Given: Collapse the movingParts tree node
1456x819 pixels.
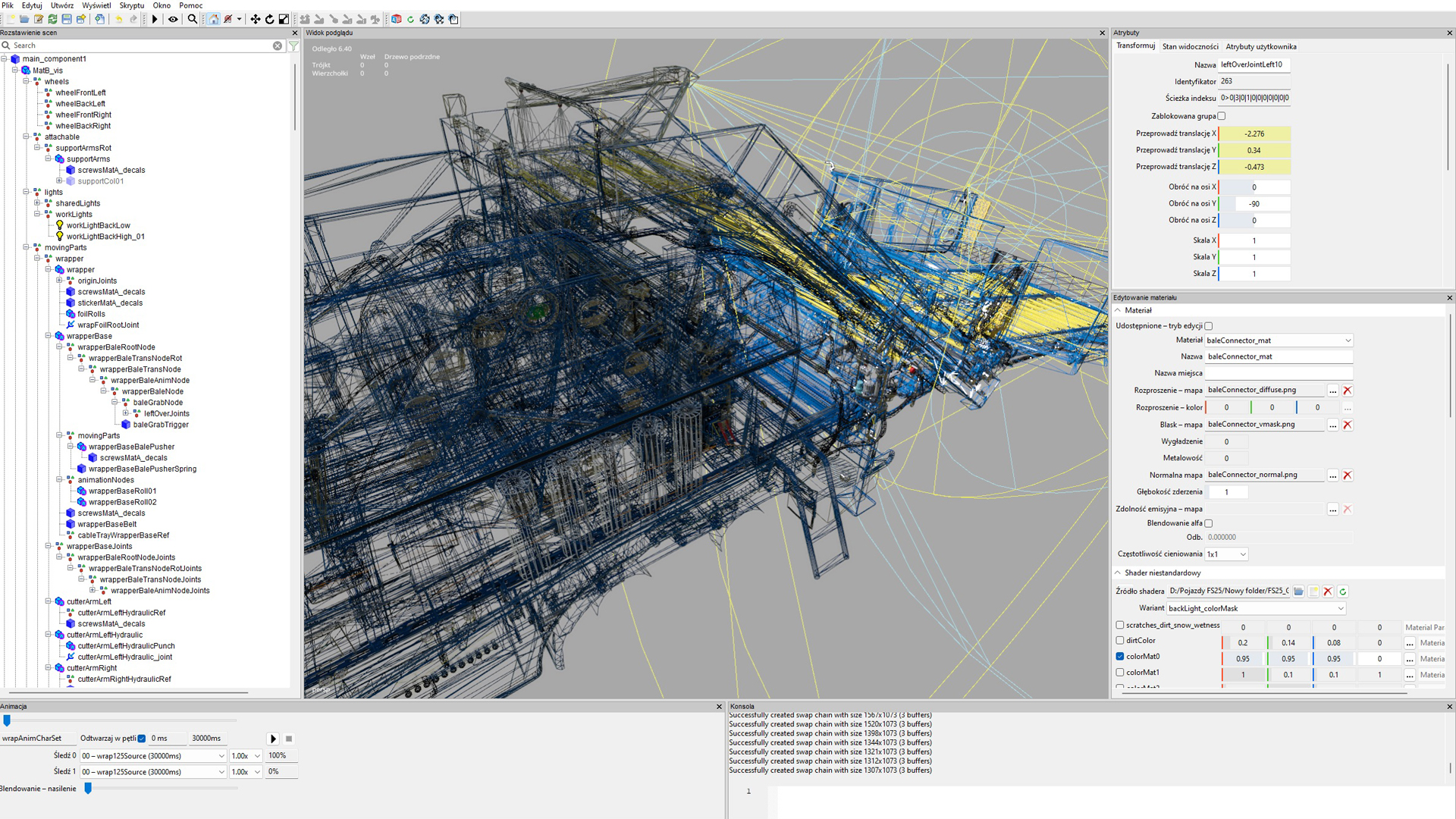Looking at the screenshot, I should pyautogui.click(x=27, y=247).
